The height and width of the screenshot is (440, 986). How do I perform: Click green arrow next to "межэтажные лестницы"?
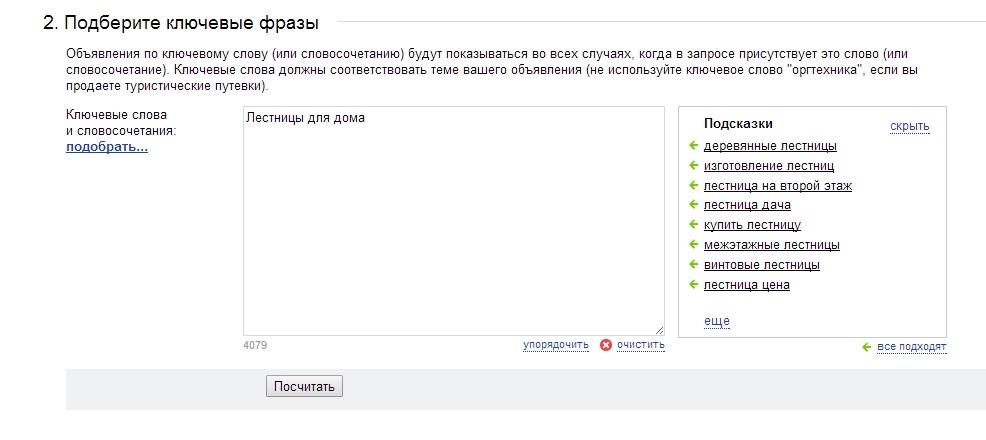click(694, 245)
